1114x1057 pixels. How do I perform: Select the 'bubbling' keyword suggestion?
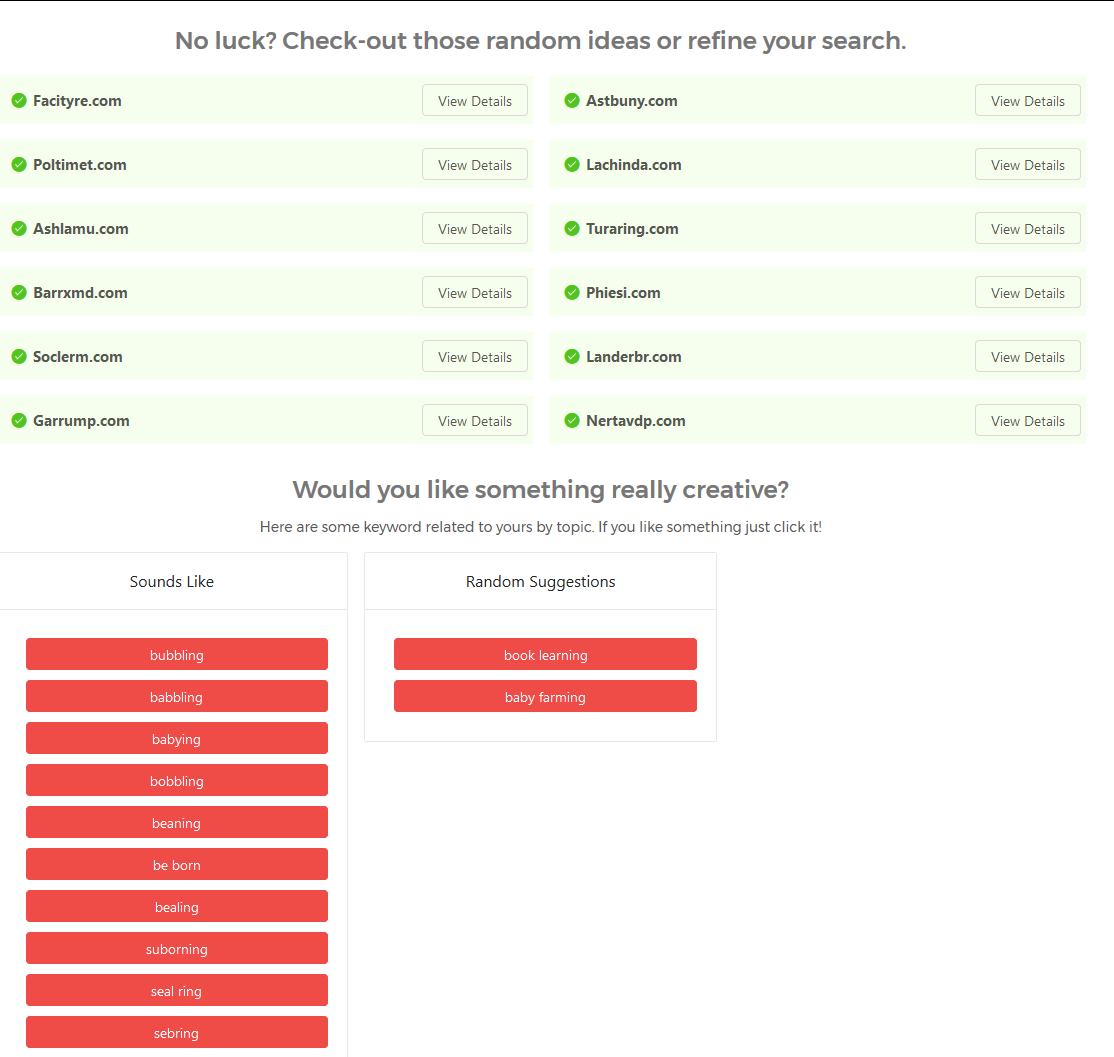point(176,654)
